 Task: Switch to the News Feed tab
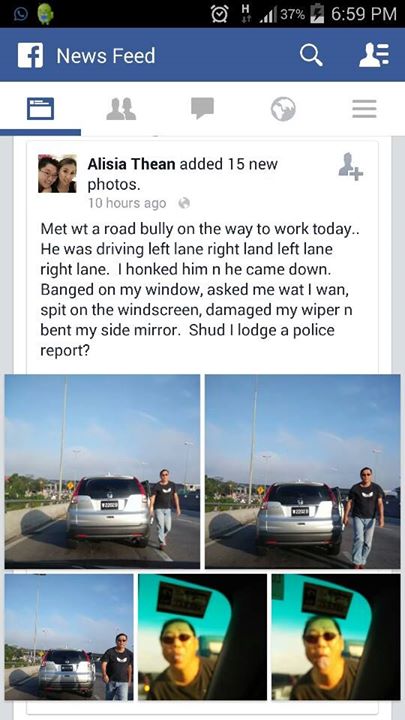(x=40, y=109)
